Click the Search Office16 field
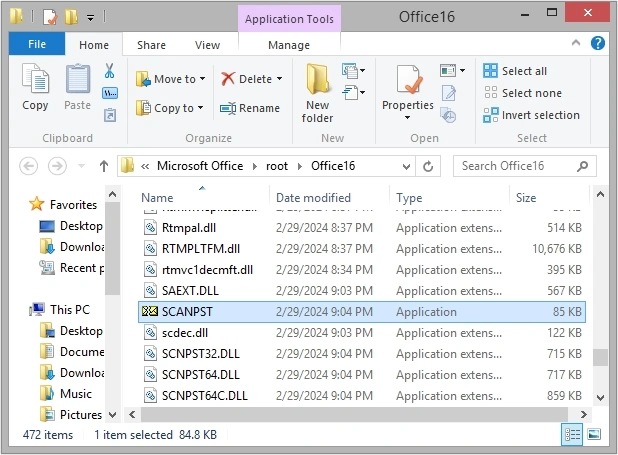 [525, 166]
